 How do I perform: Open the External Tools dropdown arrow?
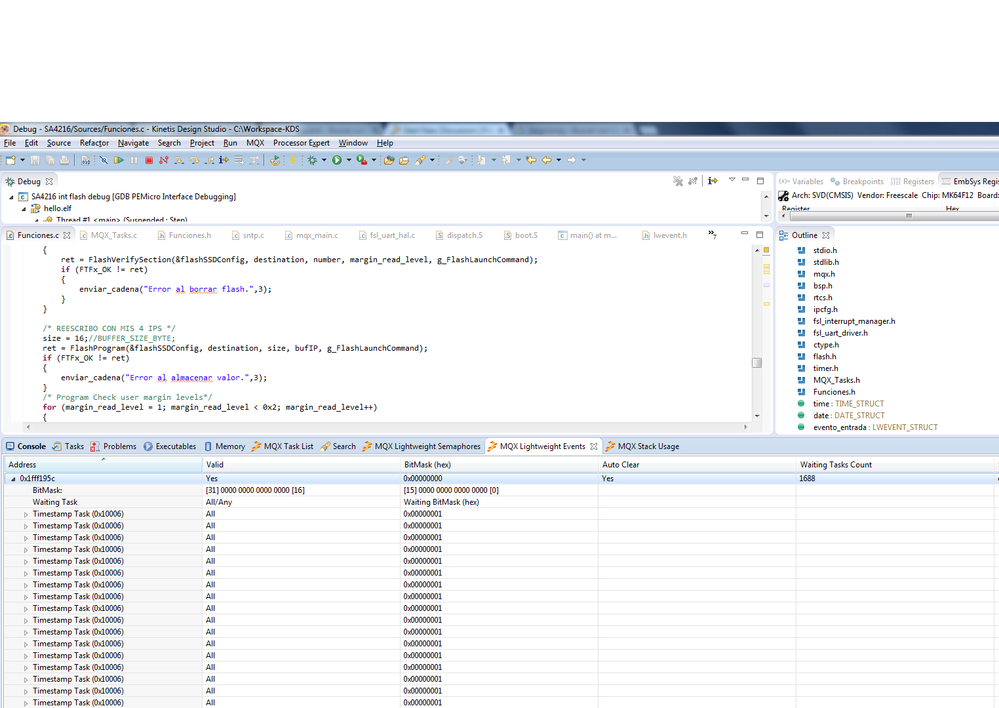tap(374, 160)
